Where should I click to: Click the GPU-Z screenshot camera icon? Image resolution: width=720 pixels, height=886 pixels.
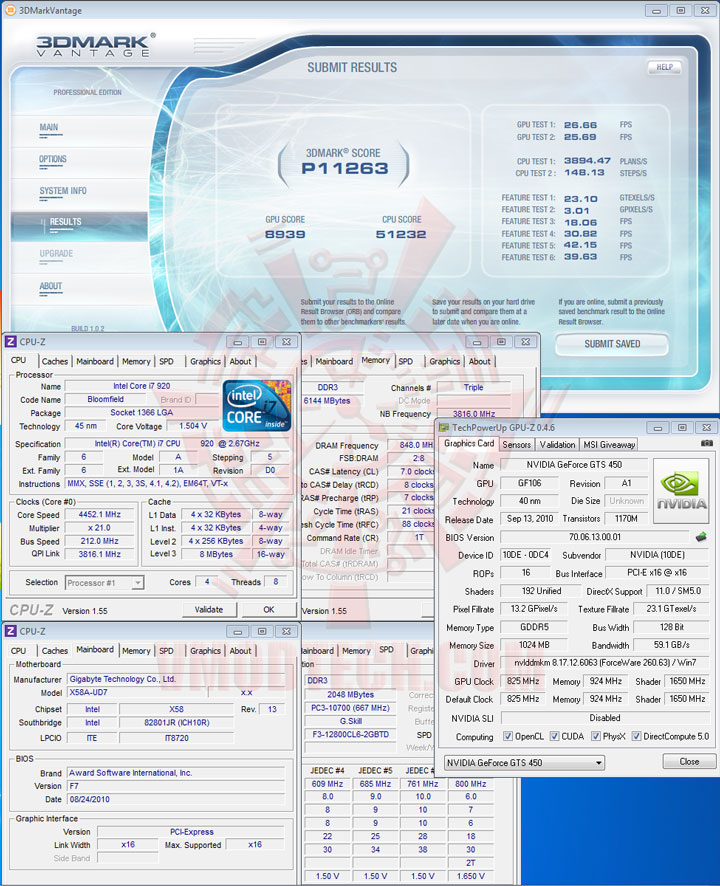point(706,444)
